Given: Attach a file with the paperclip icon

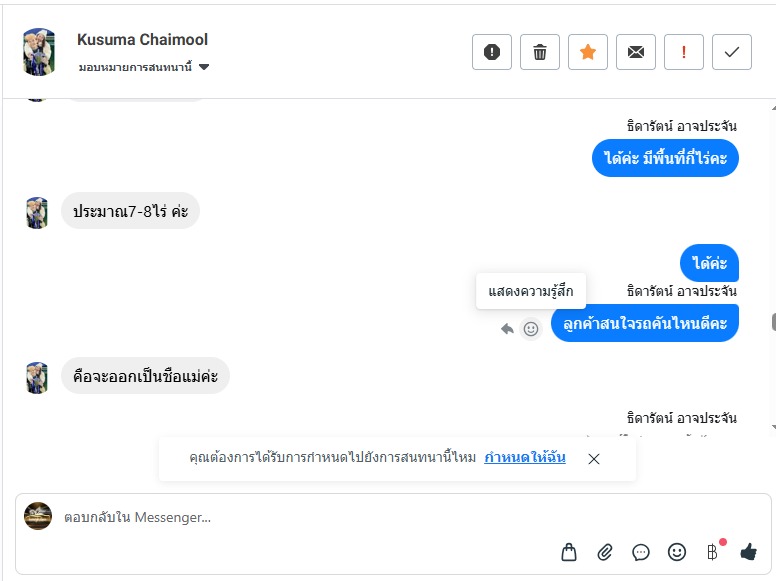Looking at the screenshot, I should 605,551.
